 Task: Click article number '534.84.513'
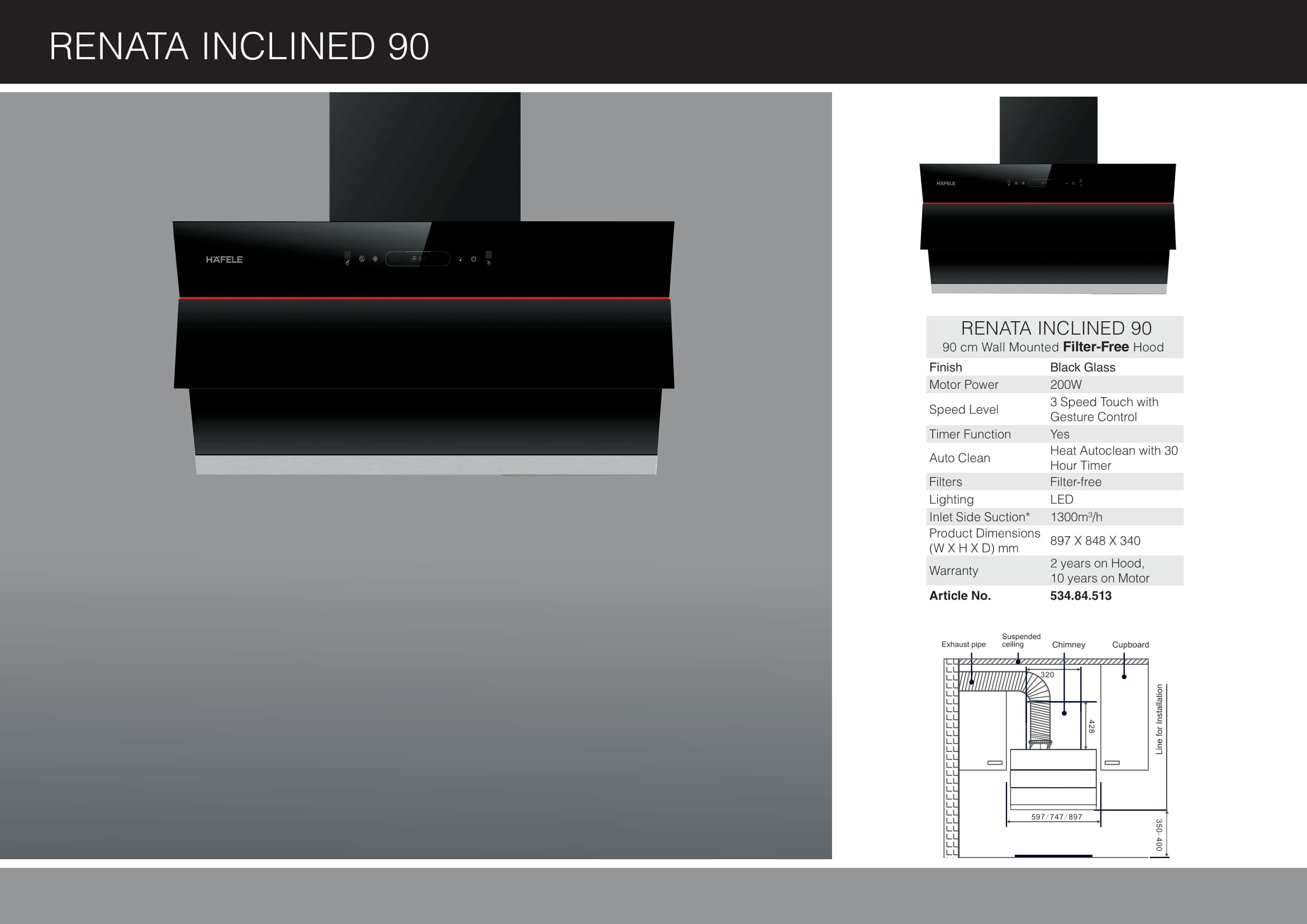pyautogui.click(x=1081, y=596)
